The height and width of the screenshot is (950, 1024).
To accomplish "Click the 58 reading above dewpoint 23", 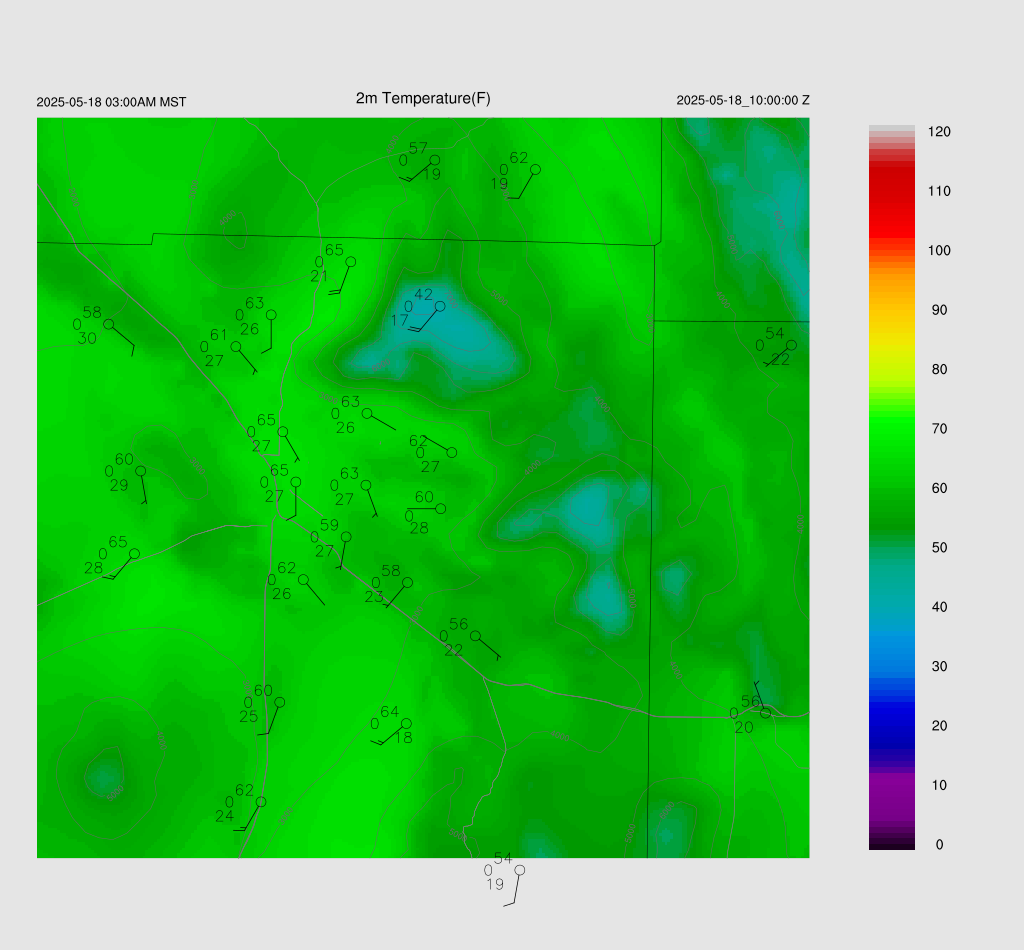I will pos(391,571).
